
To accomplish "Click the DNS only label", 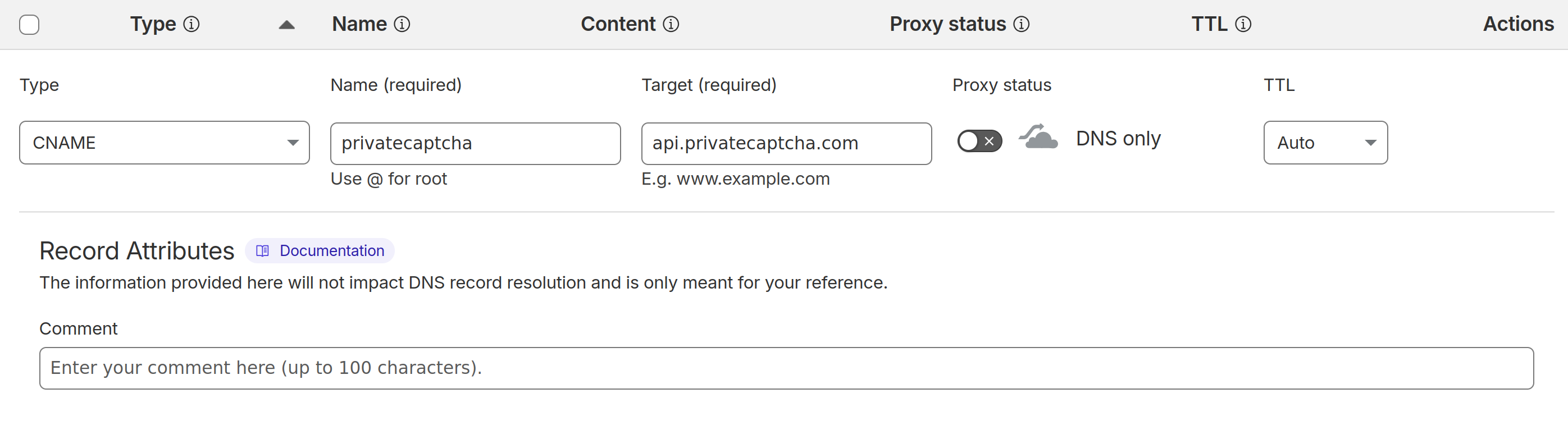I will 1118,139.
